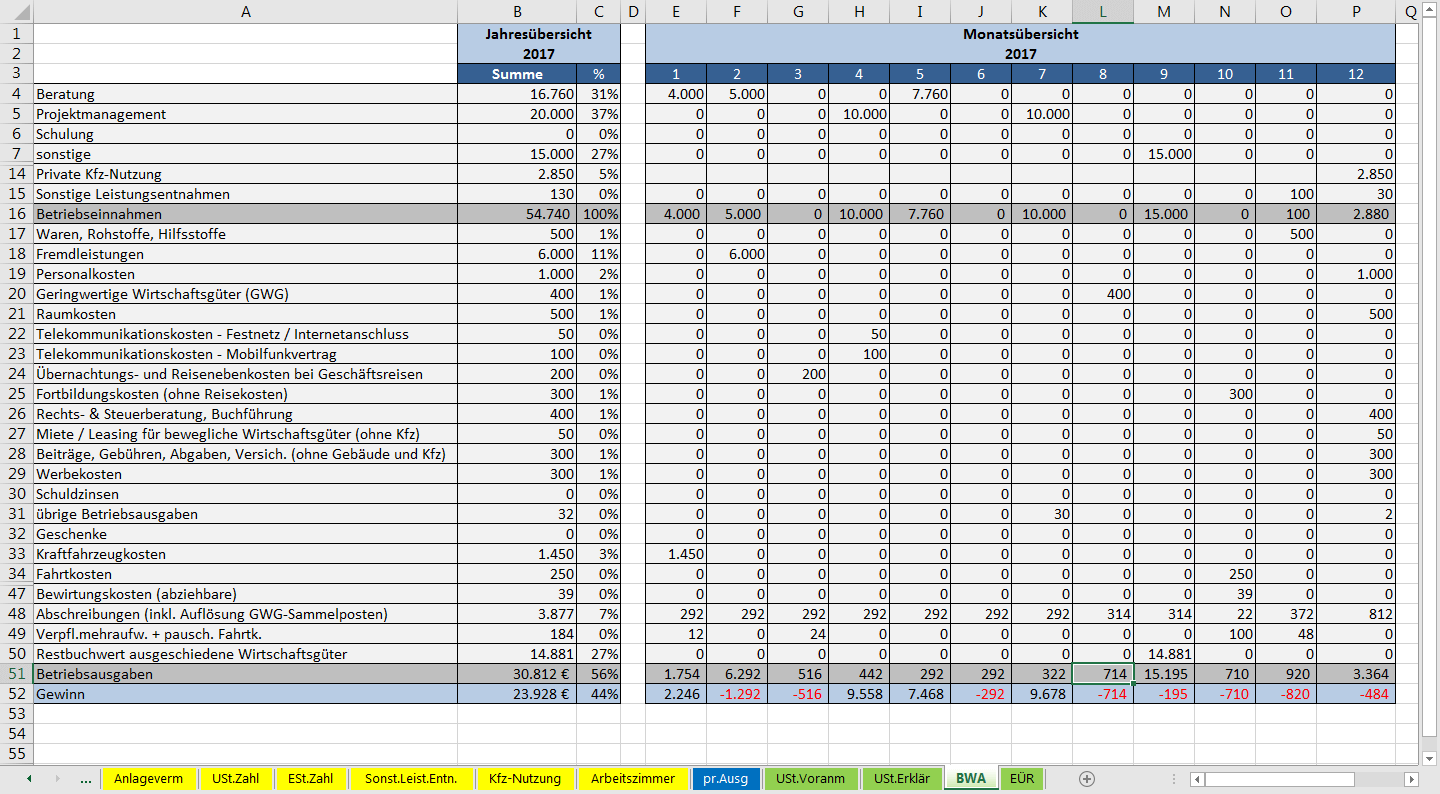This screenshot has width=1440, height=794.
Task: Go to the Anlageverm sheet tab
Action: pos(148,779)
